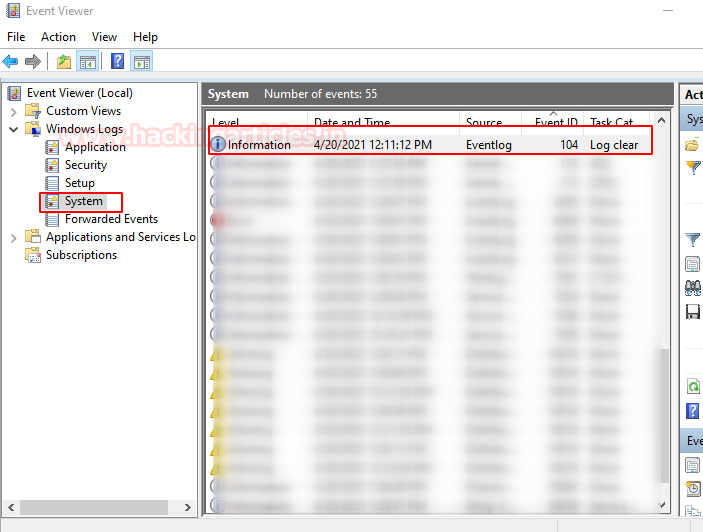Open the blue Help toolbar icon
703x532 pixels.
(x=117, y=61)
